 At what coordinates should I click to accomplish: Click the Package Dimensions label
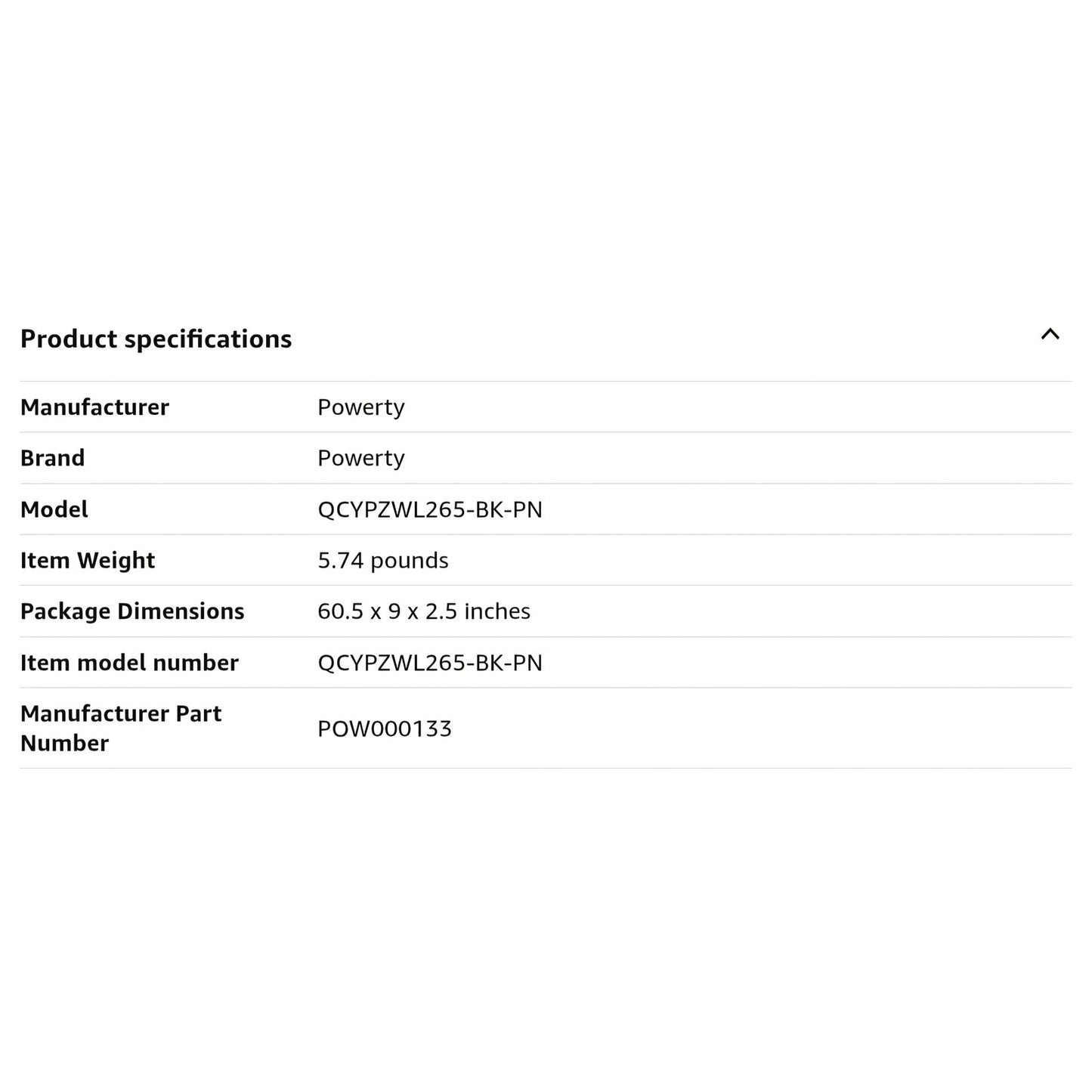(131, 611)
